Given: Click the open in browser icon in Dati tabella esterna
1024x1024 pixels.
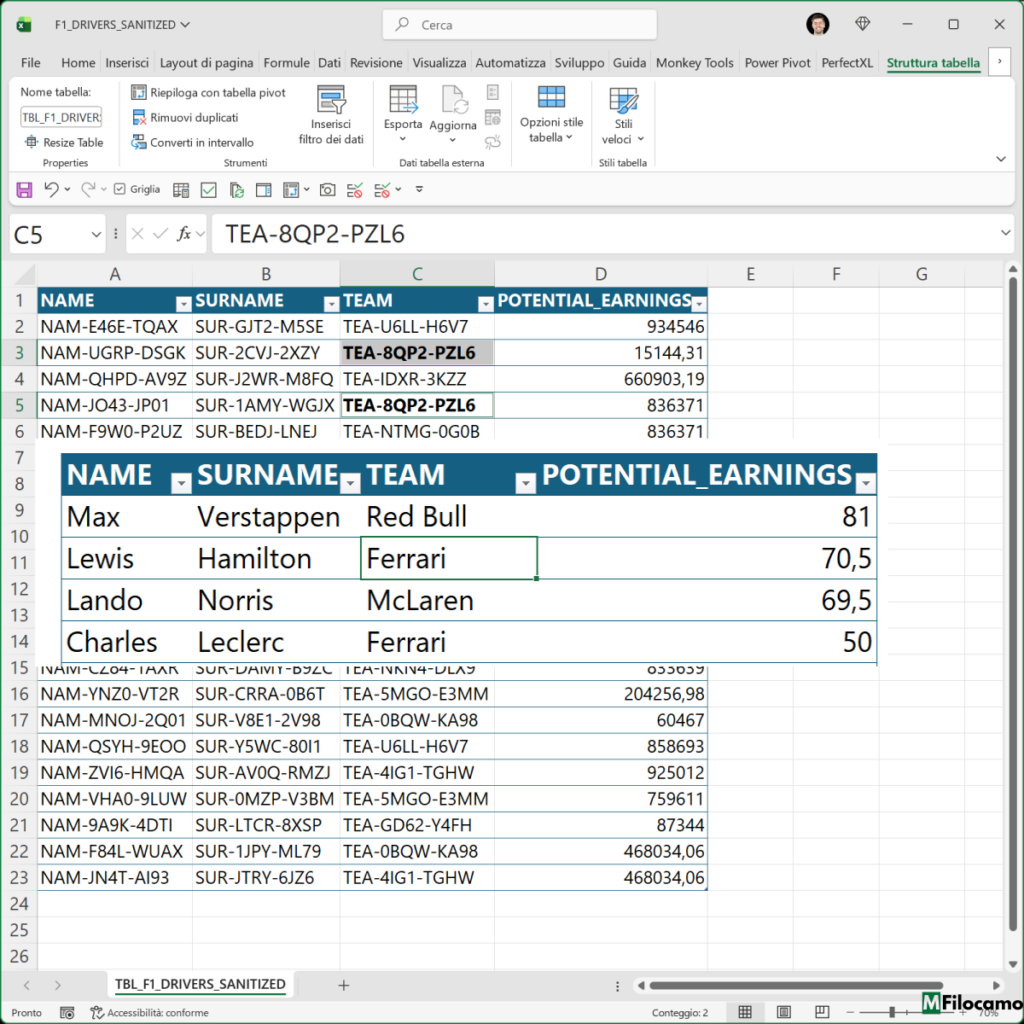Looking at the screenshot, I should [493, 118].
